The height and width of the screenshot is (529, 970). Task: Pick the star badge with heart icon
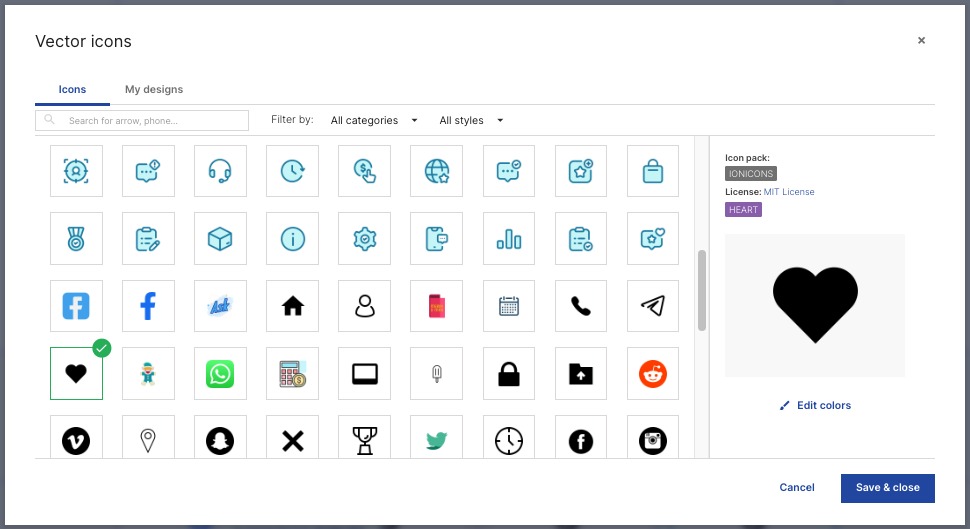653,238
